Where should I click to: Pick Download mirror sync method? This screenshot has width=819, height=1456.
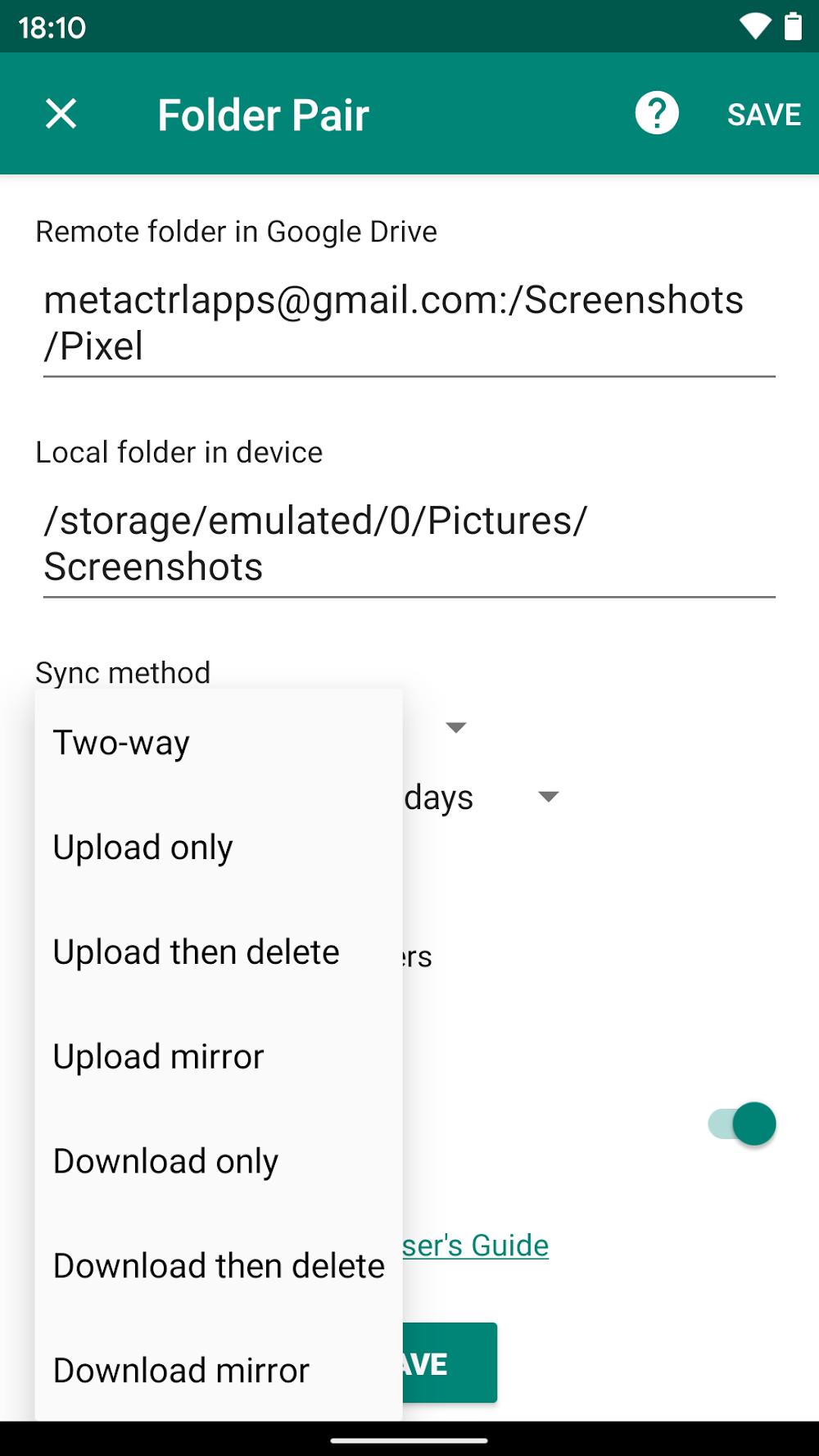click(181, 1370)
